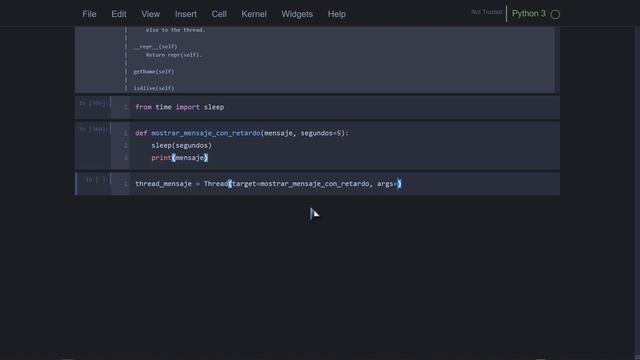The image size is (640, 360).
Task: Open the Insert menu
Action: (186, 14)
